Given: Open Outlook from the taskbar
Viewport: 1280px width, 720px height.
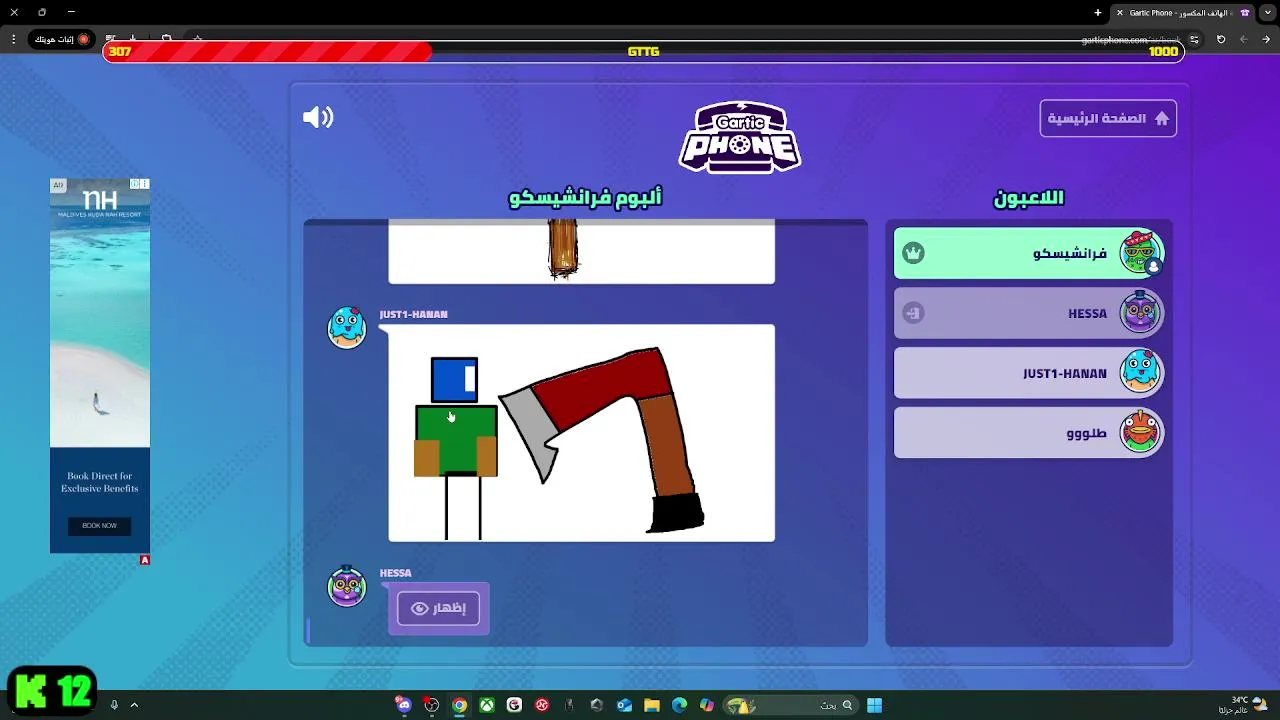Looking at the screenshot, I should point(624,705).
